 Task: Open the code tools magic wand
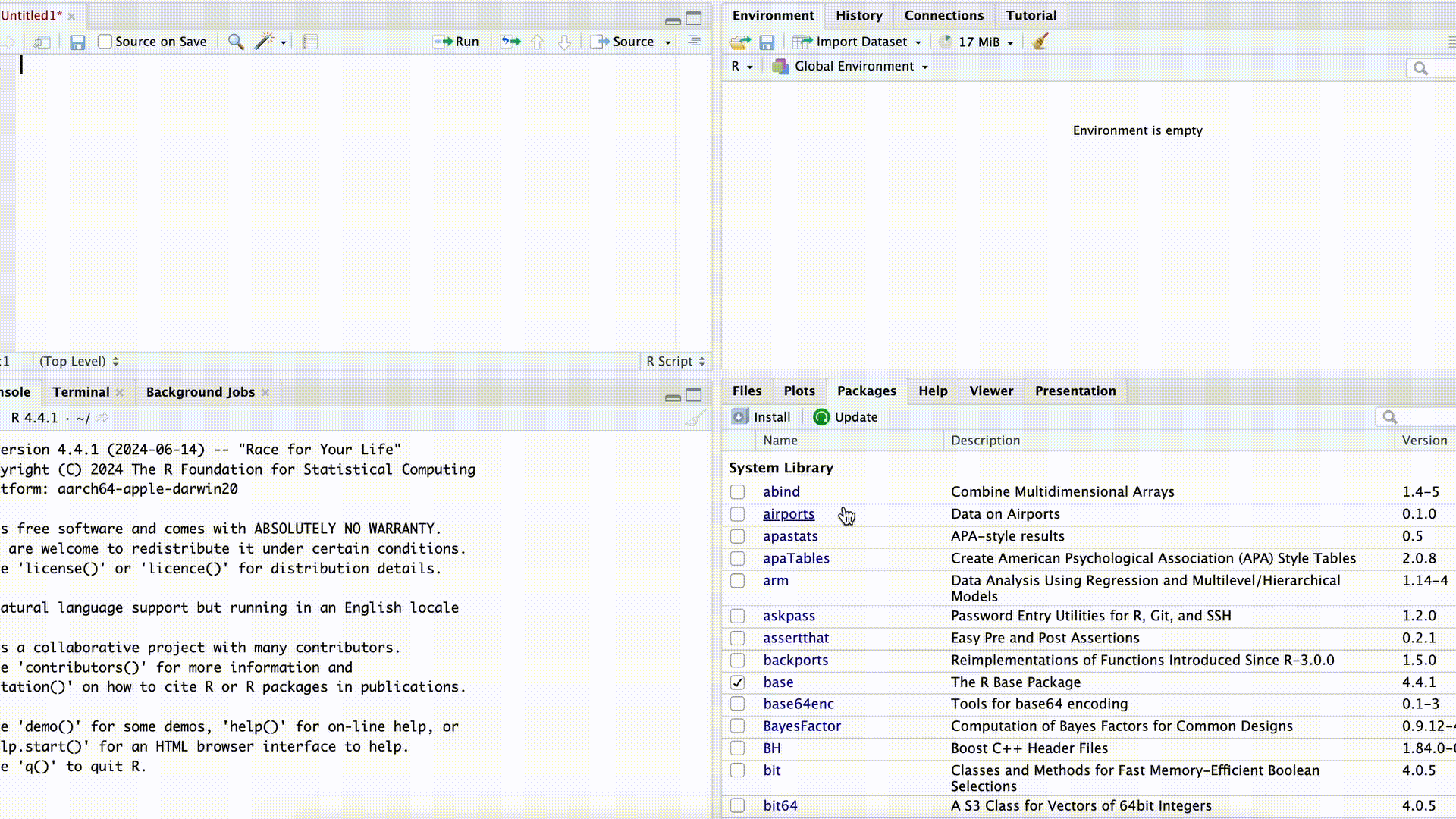tap(265, 42)
